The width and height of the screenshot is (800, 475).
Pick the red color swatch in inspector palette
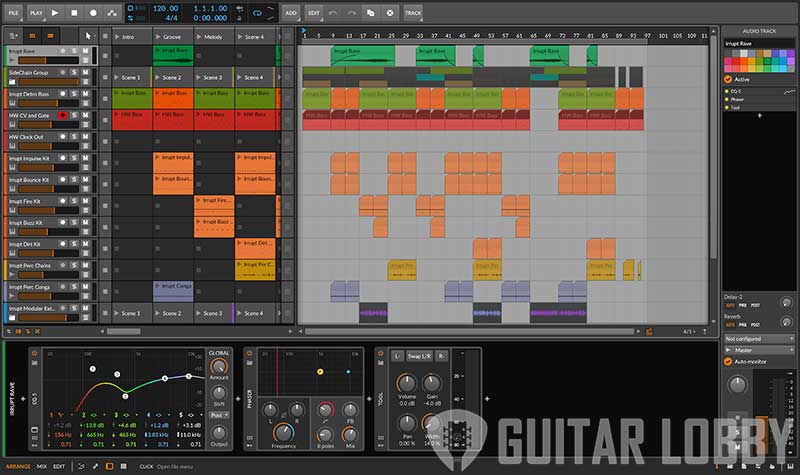coord(736,61)
